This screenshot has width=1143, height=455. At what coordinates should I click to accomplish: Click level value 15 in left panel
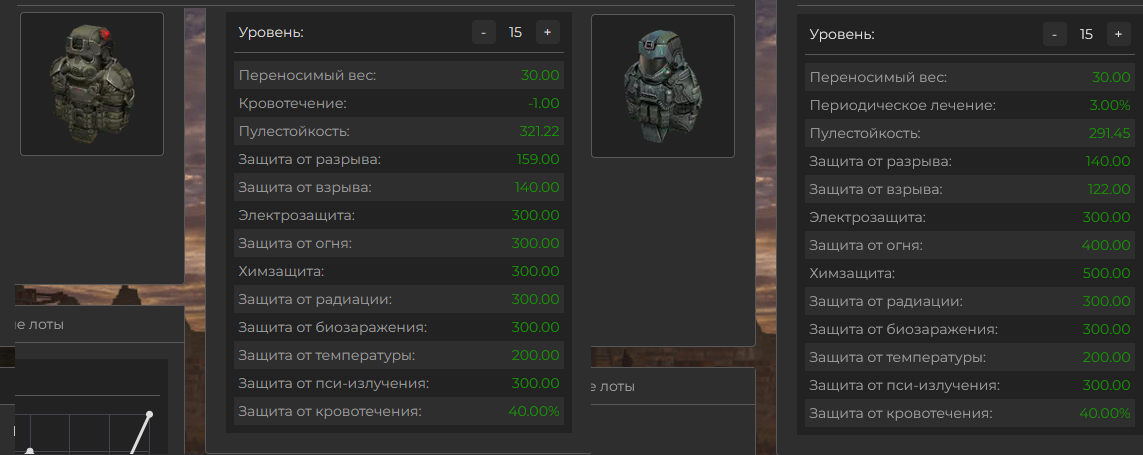coord(515,32)
